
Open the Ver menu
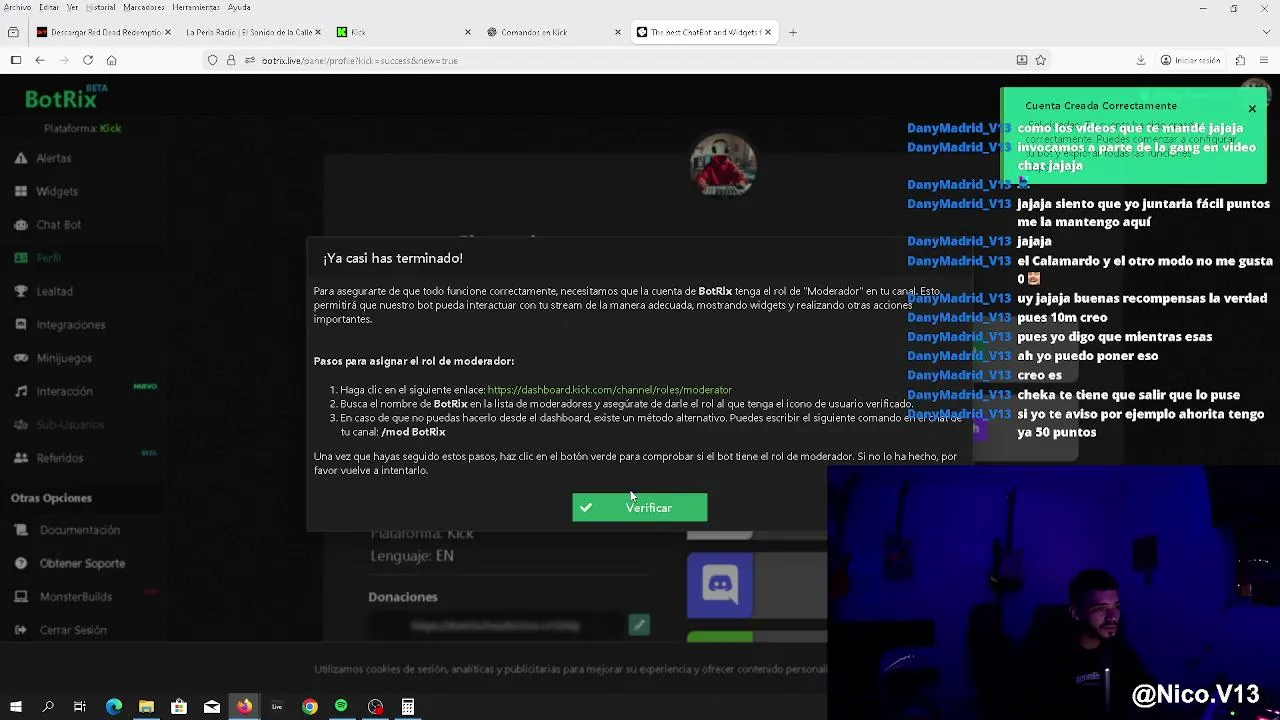pyautogui.click(x=73, y=7)
